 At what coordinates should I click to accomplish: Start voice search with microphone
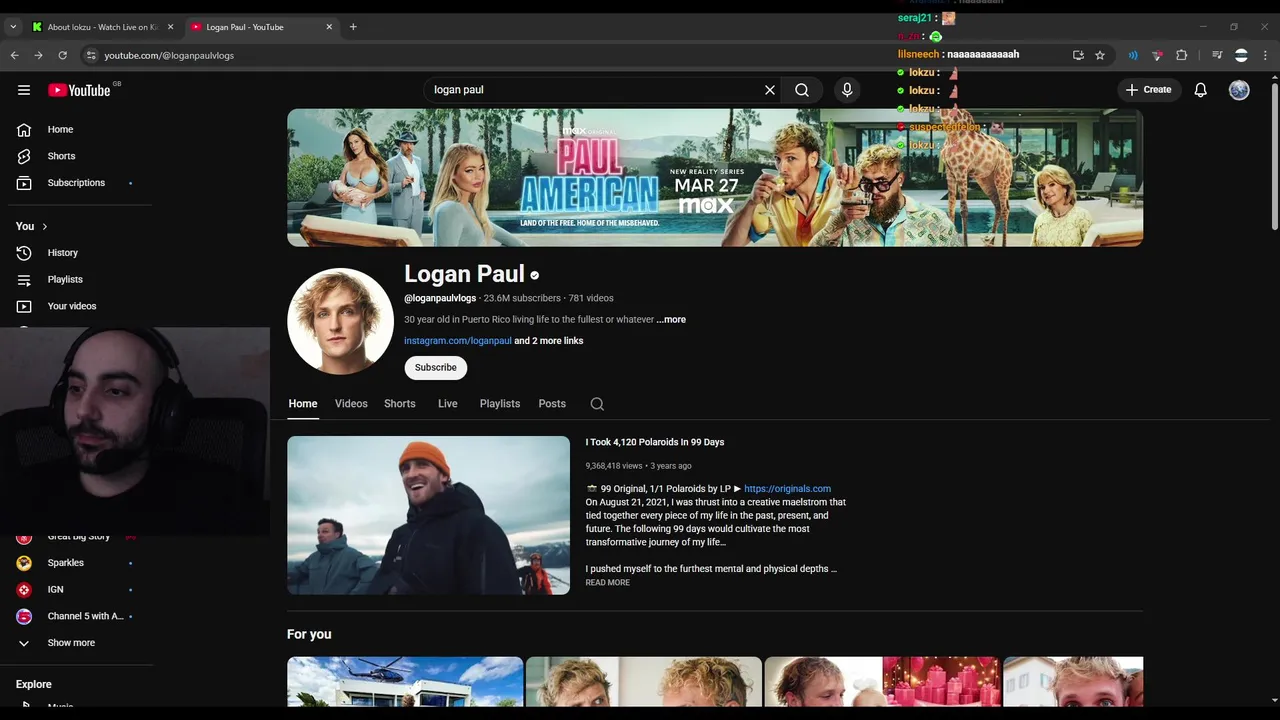[x=847, y=90]
